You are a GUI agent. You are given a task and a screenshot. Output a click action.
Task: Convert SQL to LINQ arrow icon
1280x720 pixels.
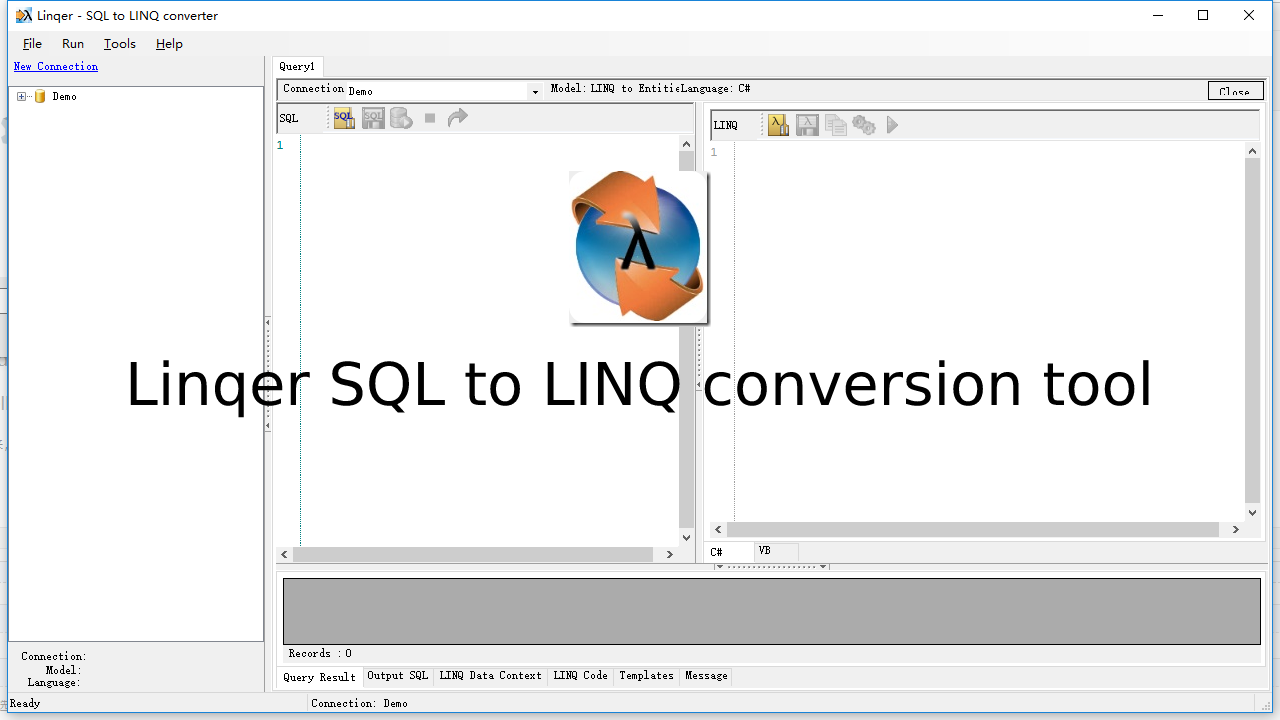click(457, 118)
